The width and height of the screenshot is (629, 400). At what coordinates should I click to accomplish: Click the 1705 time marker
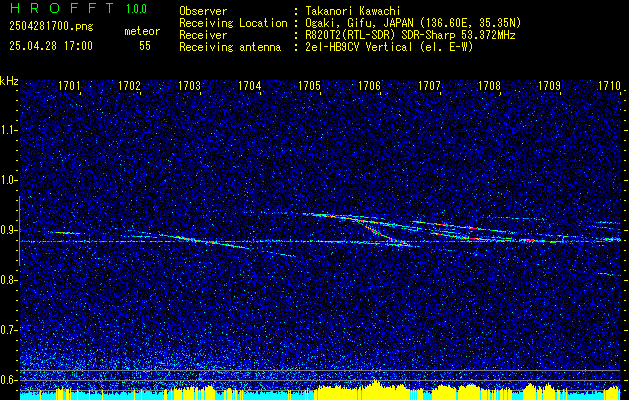309,85
